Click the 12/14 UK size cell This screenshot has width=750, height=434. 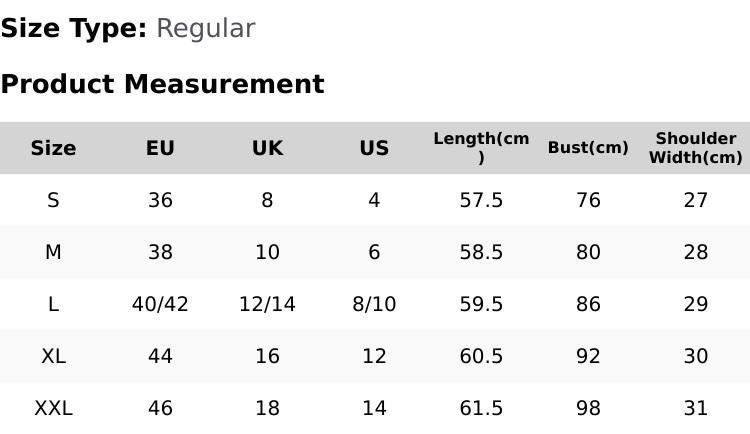pos(267,304)
